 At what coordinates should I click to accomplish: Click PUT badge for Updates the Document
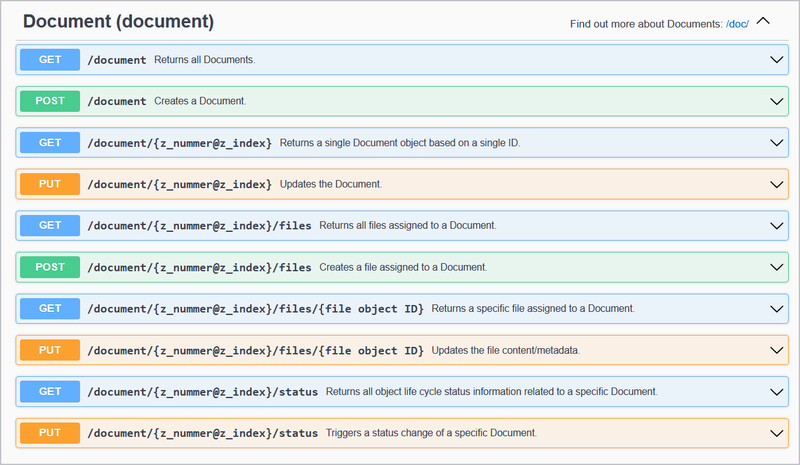tap(50, 184)
